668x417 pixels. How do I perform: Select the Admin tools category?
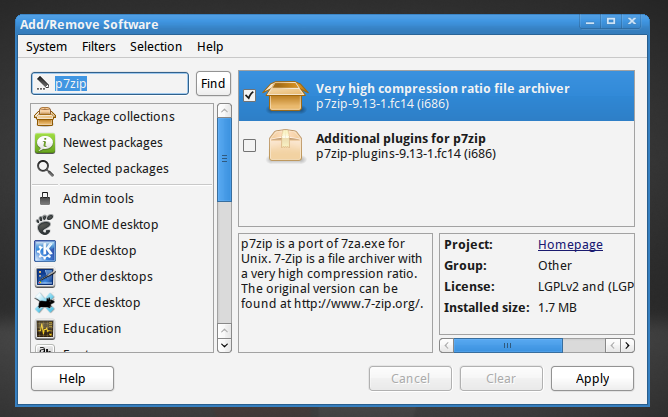[122, 198]
